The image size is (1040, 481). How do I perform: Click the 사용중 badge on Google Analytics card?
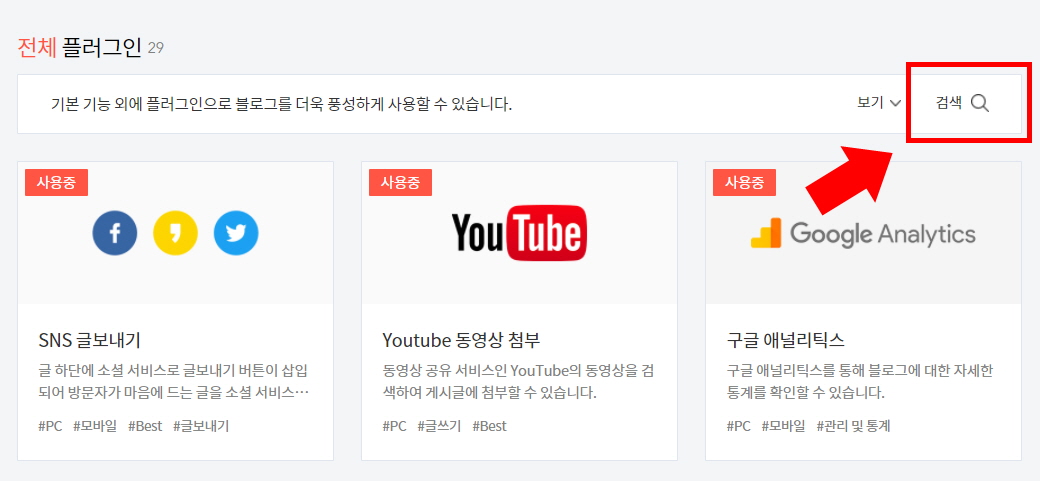coord(744,182)
